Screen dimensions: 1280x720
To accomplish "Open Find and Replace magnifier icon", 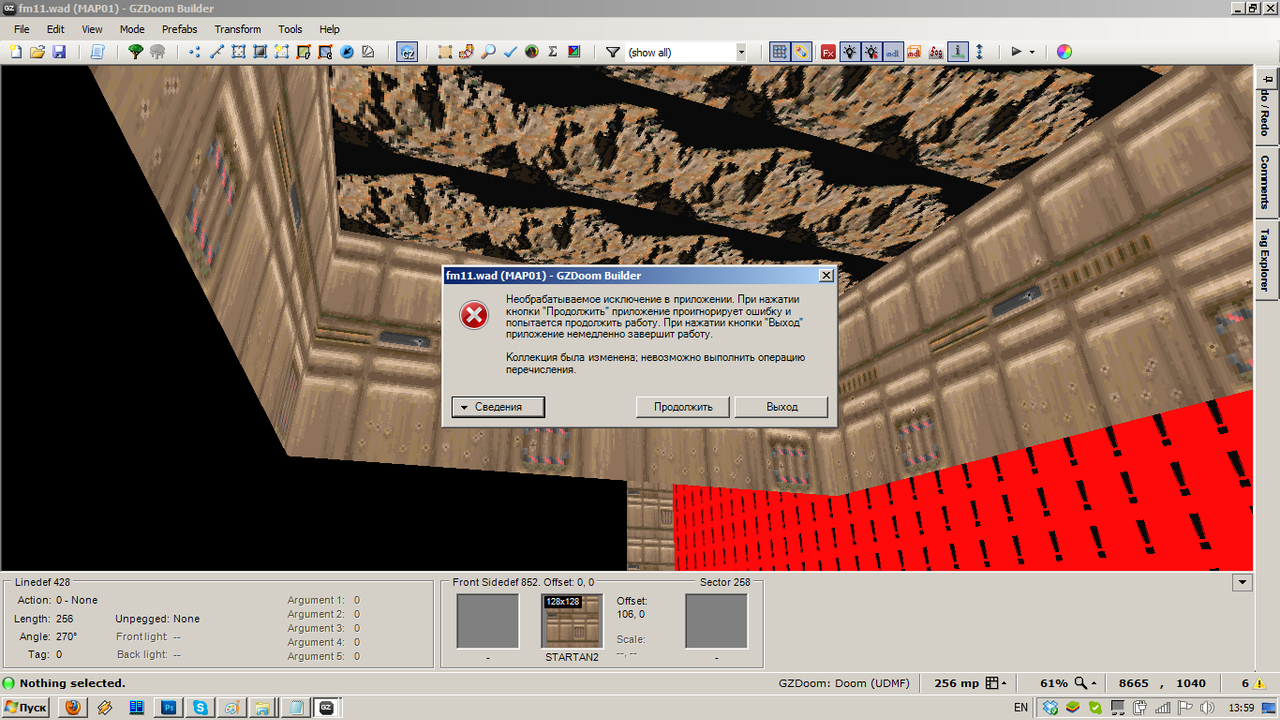I will (x=488, y=52).
